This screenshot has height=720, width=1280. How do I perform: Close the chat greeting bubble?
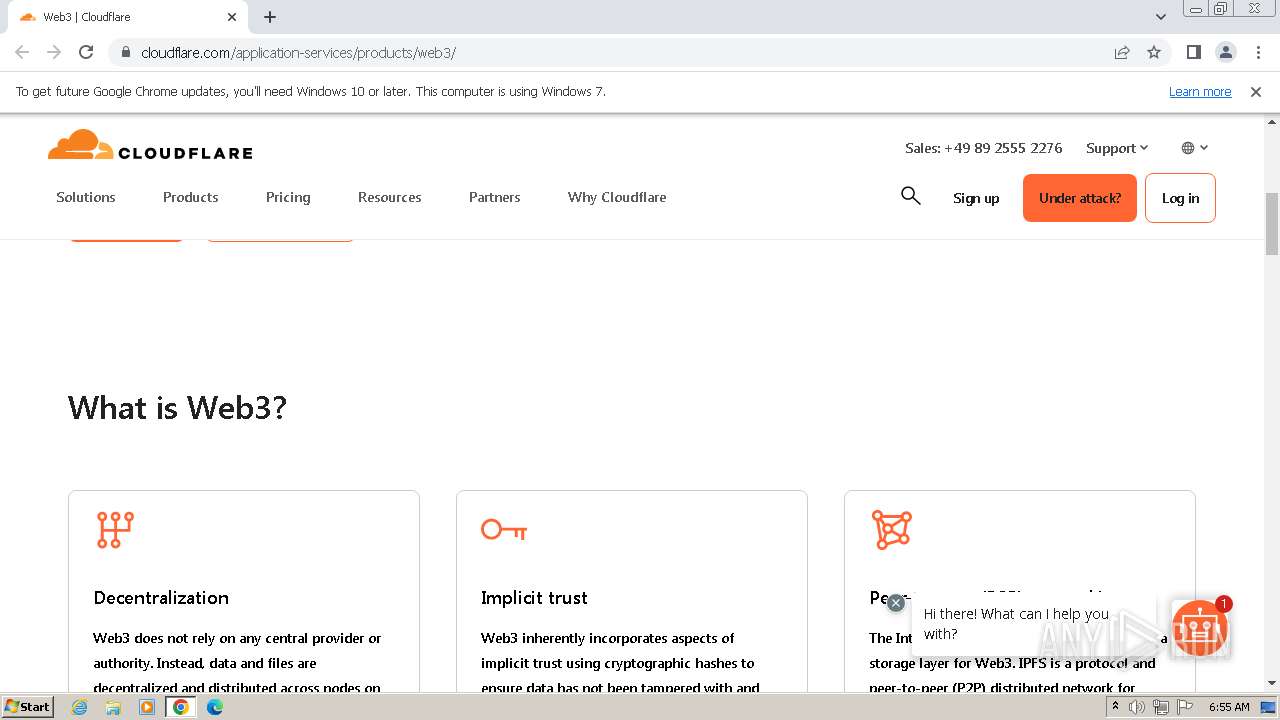point(896,603)
